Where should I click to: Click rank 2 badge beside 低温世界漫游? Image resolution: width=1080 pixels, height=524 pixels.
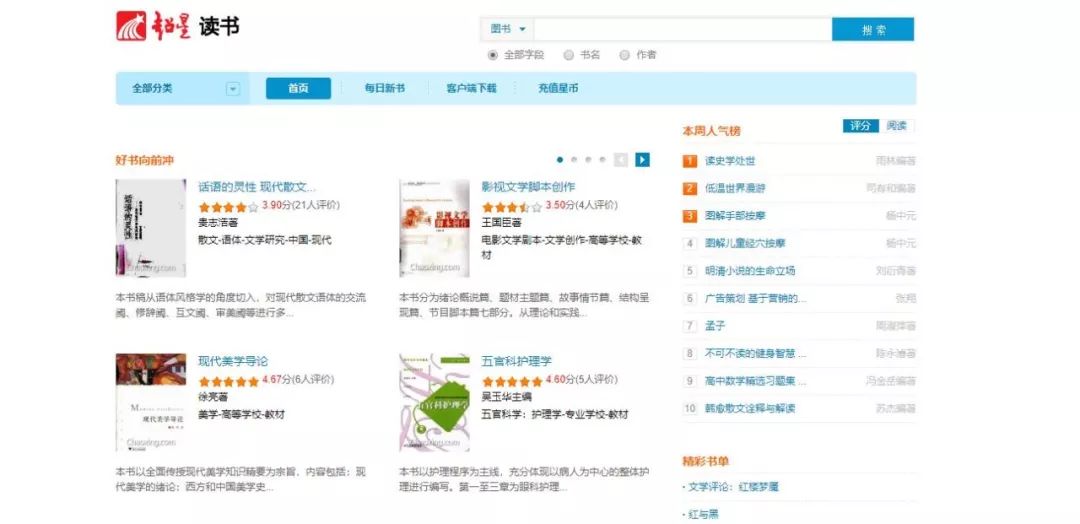[689, 189]
